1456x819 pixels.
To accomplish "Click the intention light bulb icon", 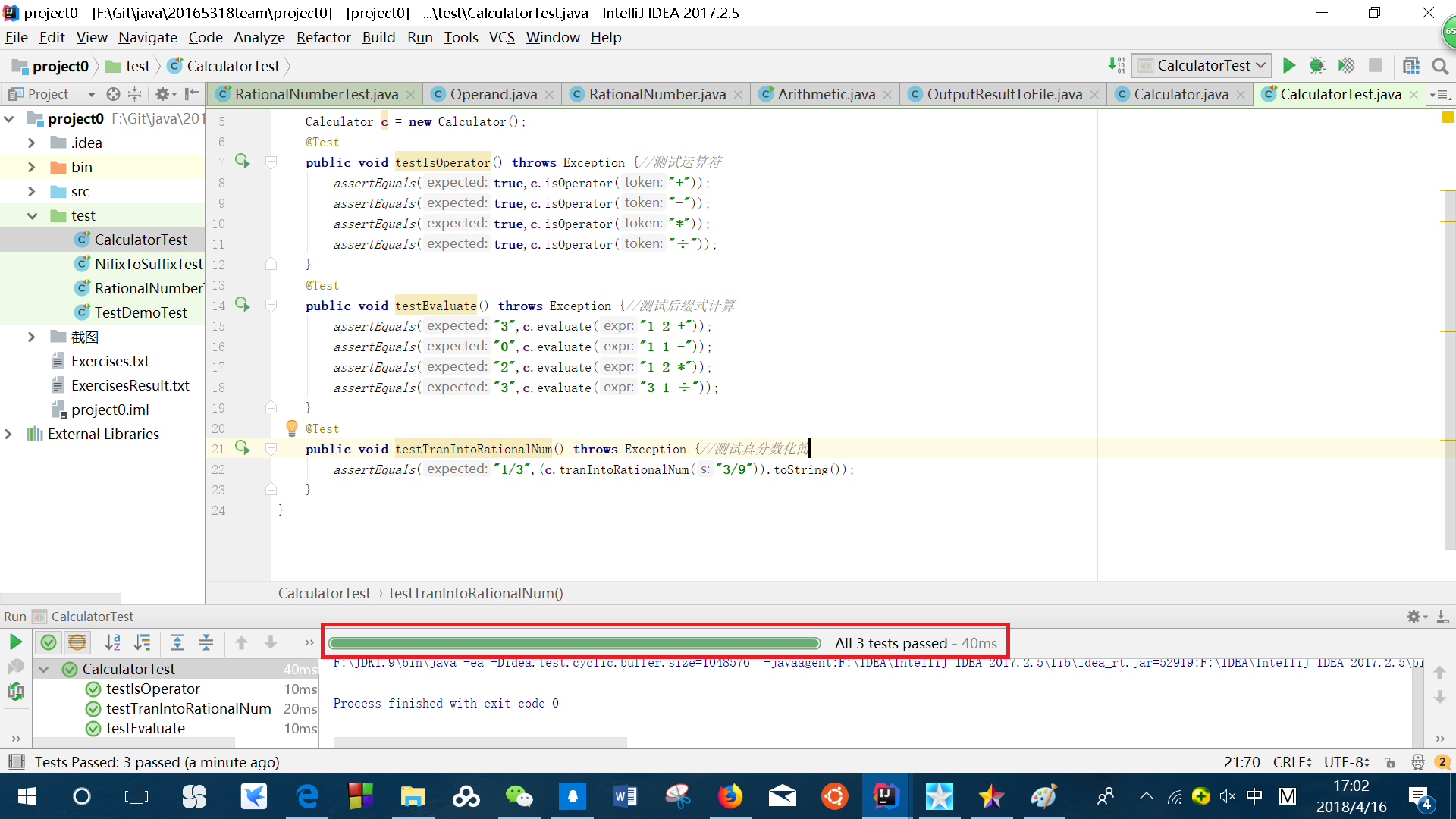I will (x=292, y=428).
